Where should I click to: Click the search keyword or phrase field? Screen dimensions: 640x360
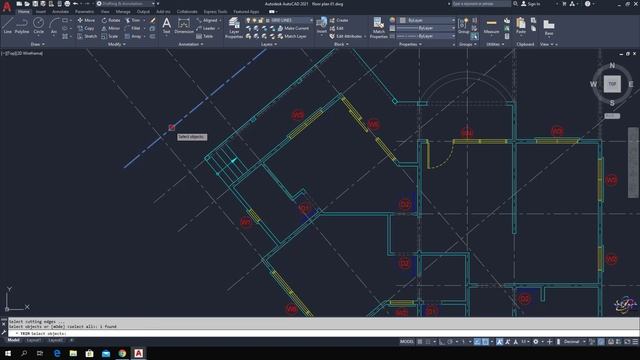[x=481, y=4]
